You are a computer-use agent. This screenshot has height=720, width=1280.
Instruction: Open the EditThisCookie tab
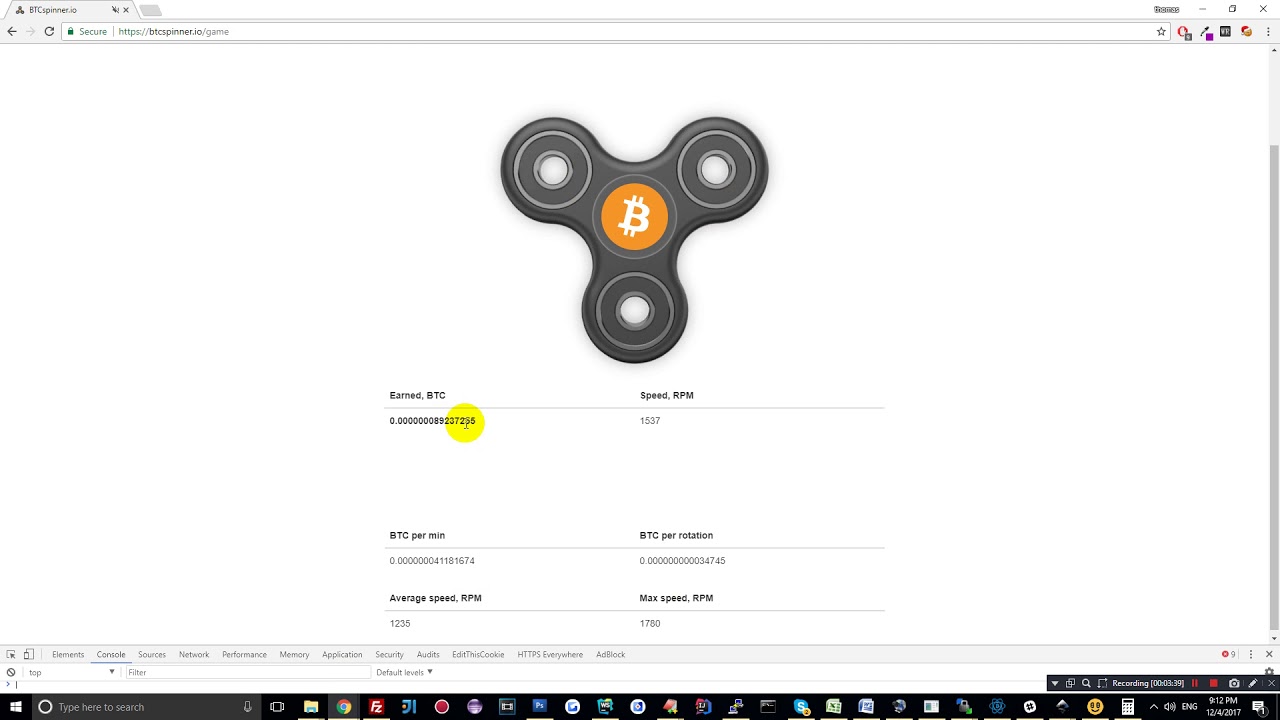click(478, 655)
